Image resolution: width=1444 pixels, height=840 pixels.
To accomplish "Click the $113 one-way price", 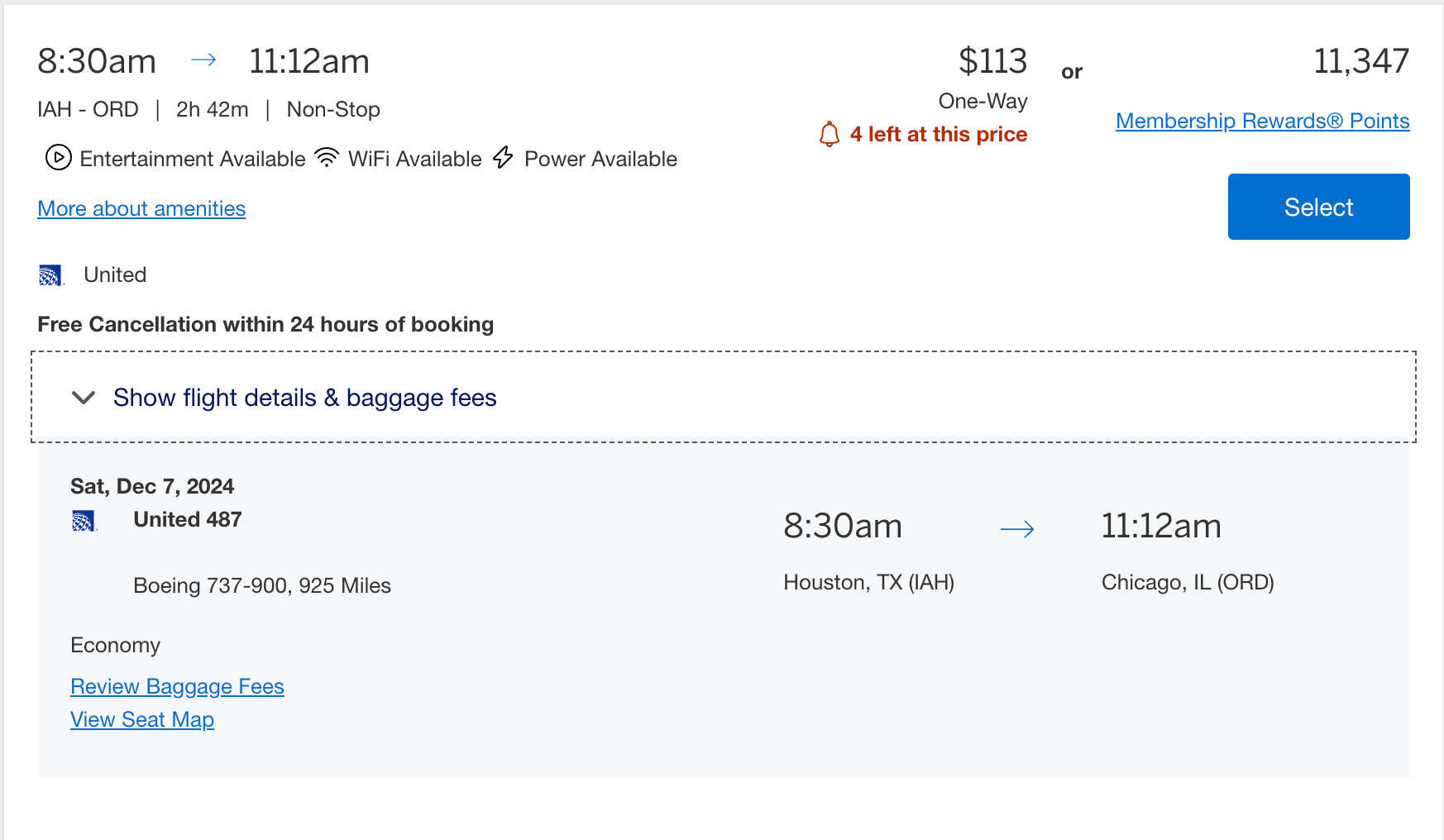I will pos(992,61).
